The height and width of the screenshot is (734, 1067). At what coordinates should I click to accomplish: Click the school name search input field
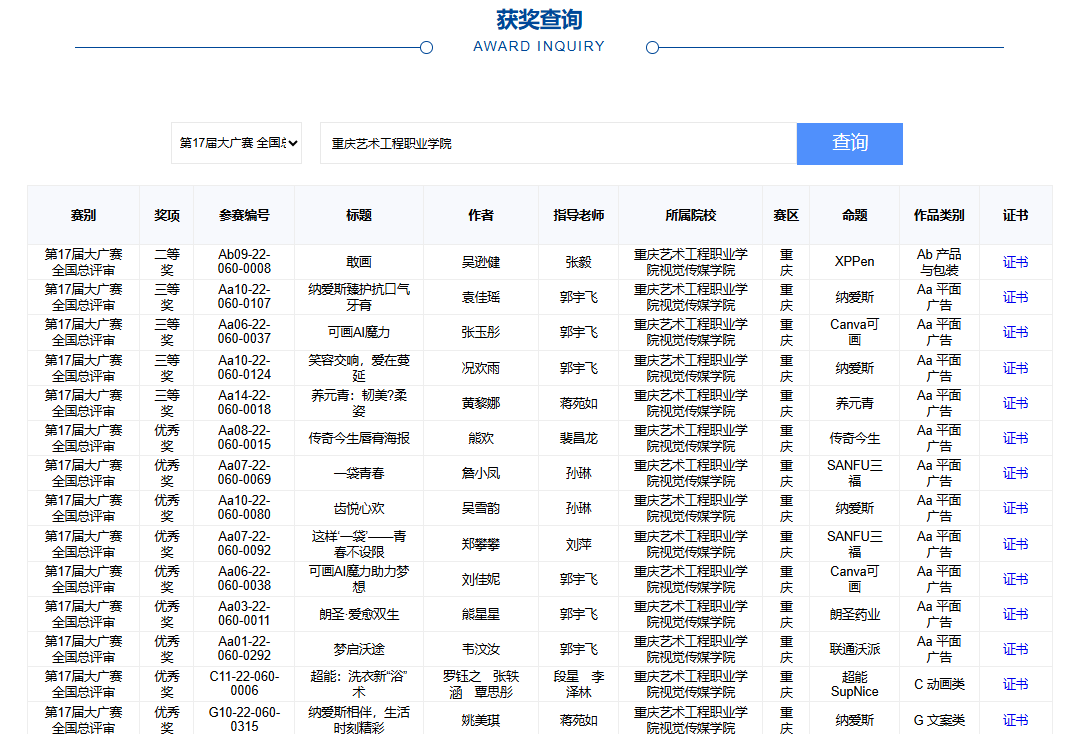(557, 143)
